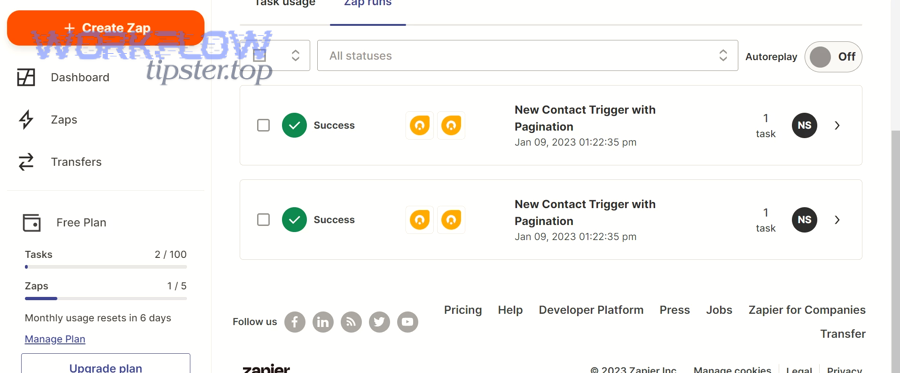Open the second New Contact Trigger with Pagination run
900x373 pixels.
585,212
